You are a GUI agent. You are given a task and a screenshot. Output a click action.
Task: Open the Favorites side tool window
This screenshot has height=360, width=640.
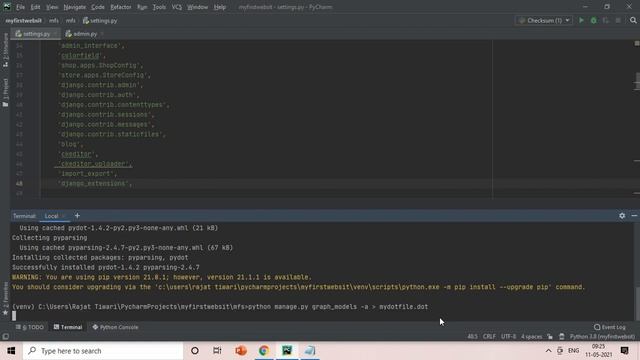5,298
